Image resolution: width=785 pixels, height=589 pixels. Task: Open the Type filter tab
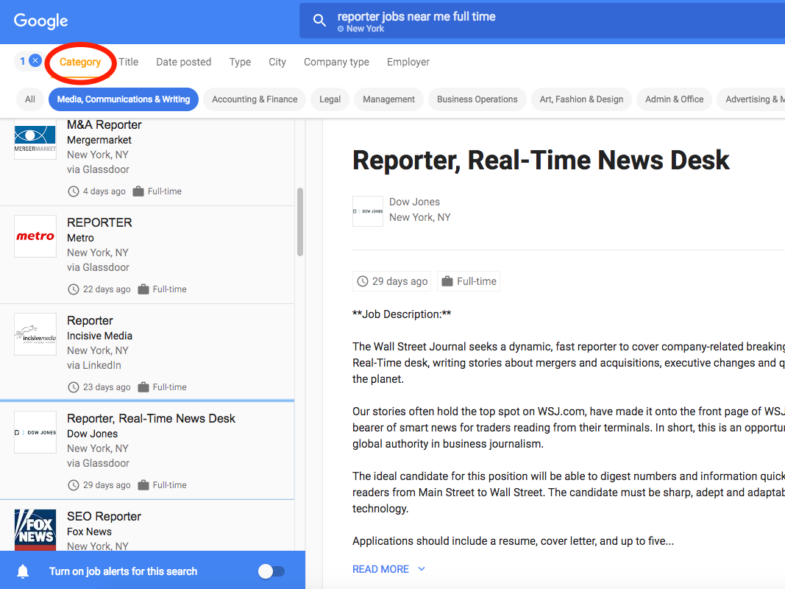click(240, 62)
